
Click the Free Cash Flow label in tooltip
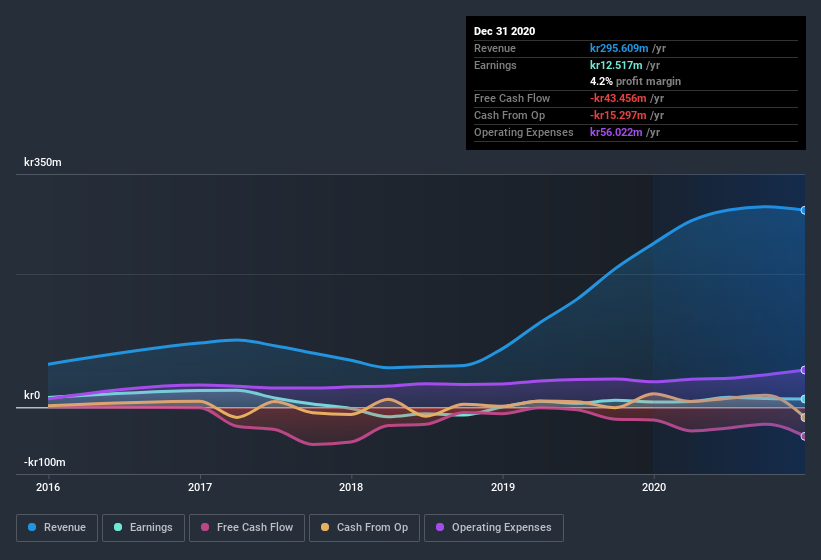click(512, 98)
